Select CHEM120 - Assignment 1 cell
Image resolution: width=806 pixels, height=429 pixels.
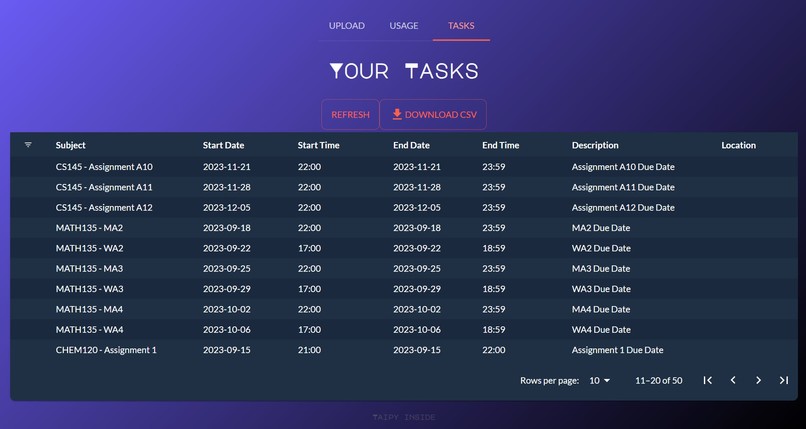click(106, 350)
